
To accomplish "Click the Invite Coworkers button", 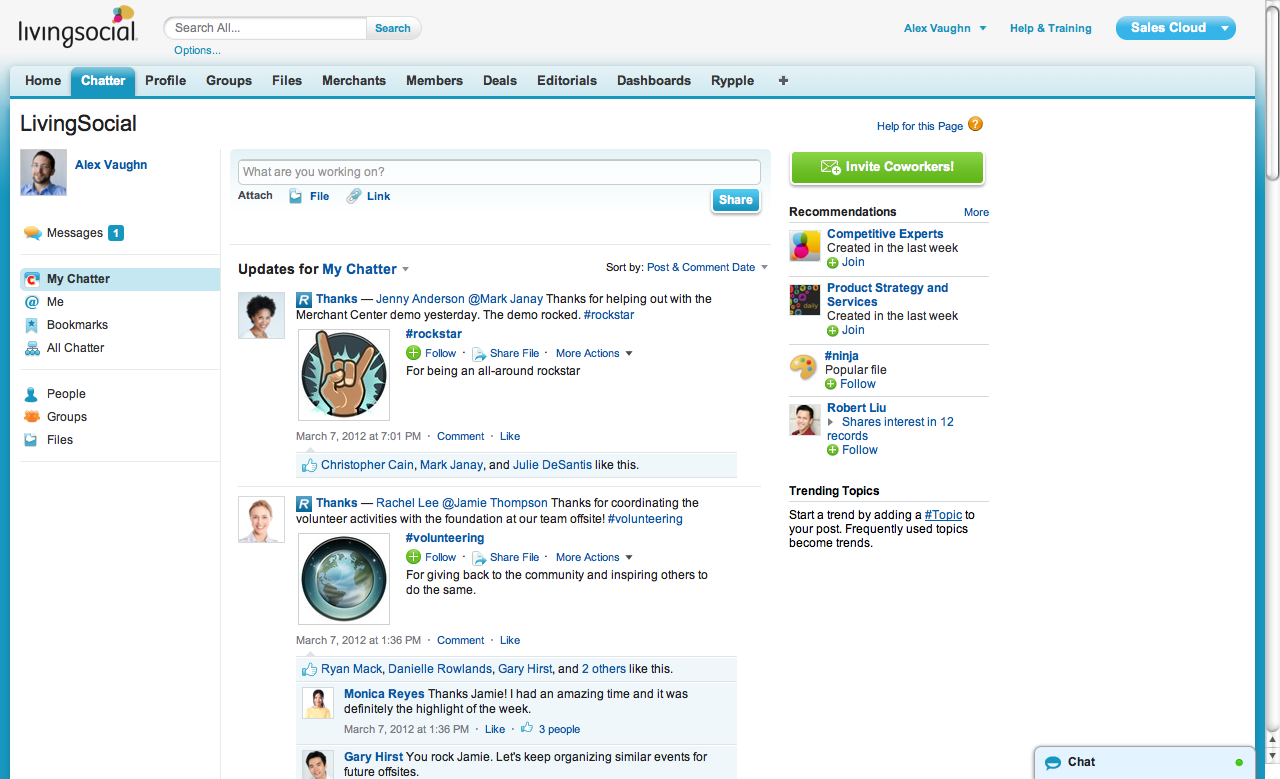I will click(887, 167).
